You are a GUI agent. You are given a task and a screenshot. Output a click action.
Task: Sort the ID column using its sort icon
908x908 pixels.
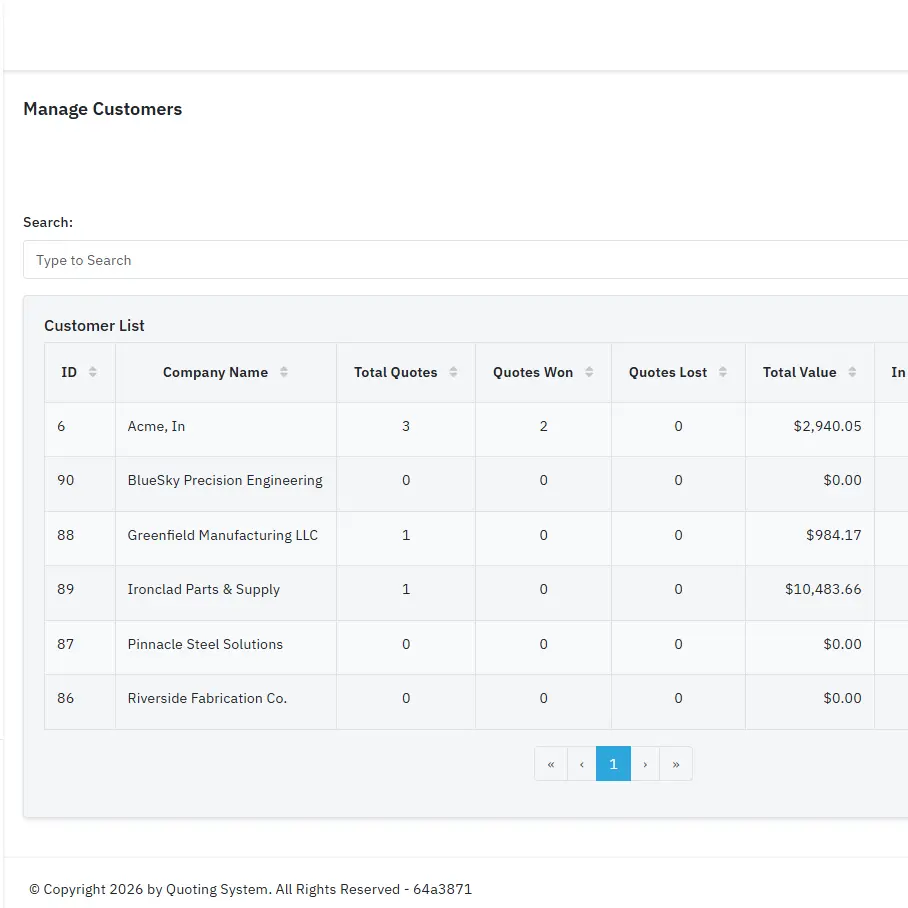pyautogui.click(x=92, y=372)
